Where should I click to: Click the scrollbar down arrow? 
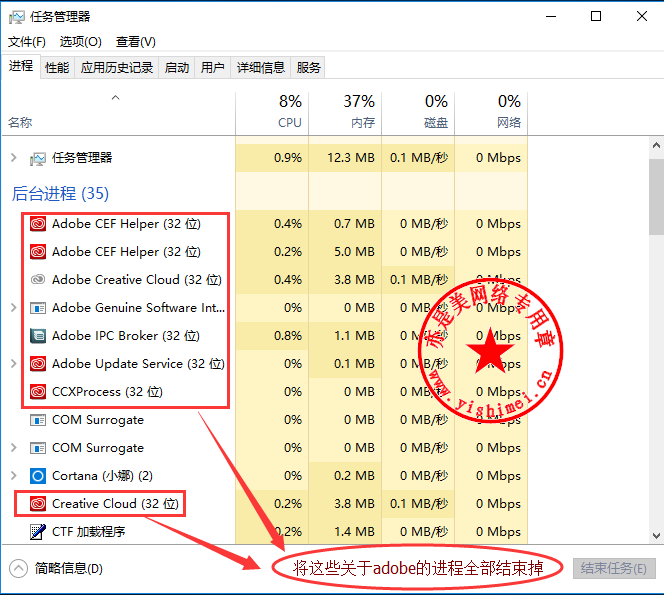pos(656,536)
